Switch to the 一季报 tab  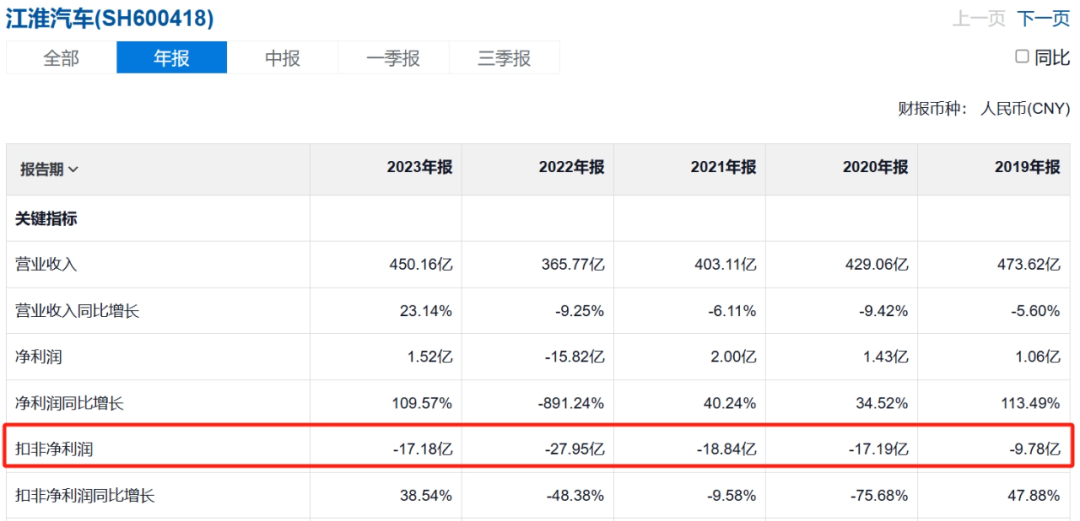point(393,58)
